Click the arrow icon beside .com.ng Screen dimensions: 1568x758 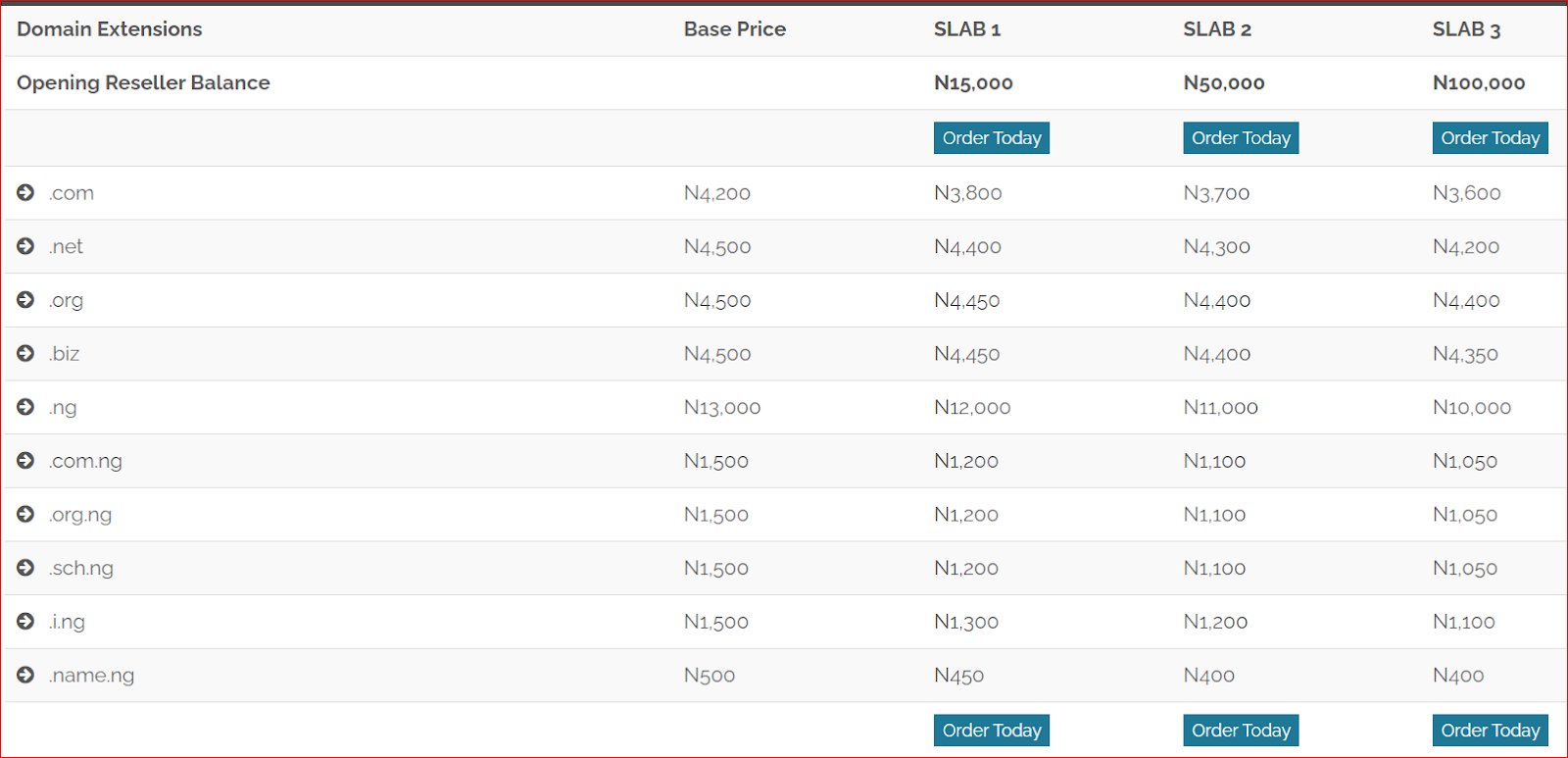25,461
